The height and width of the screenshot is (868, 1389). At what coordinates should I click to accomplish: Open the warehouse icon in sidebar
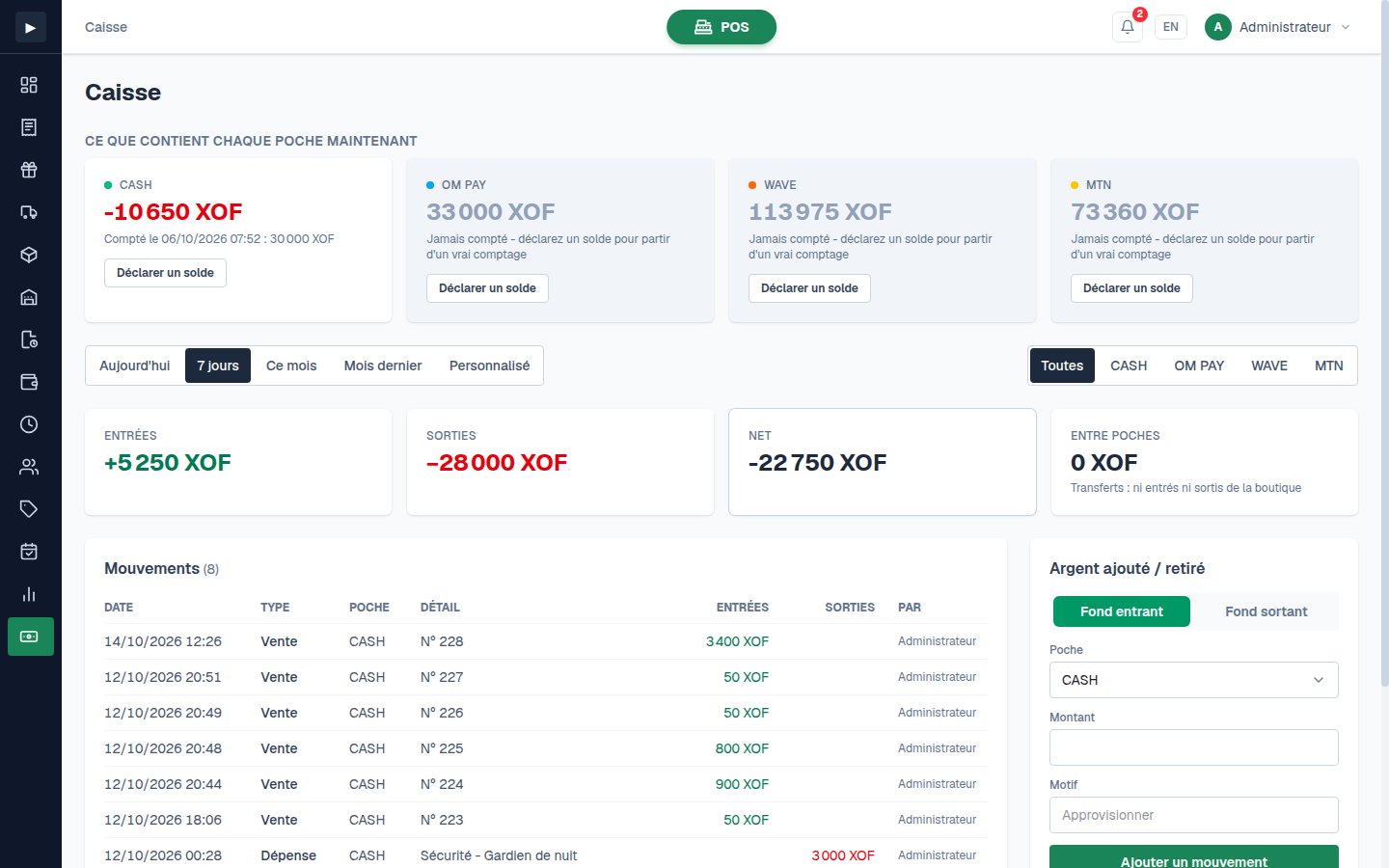tap(29, 297)
